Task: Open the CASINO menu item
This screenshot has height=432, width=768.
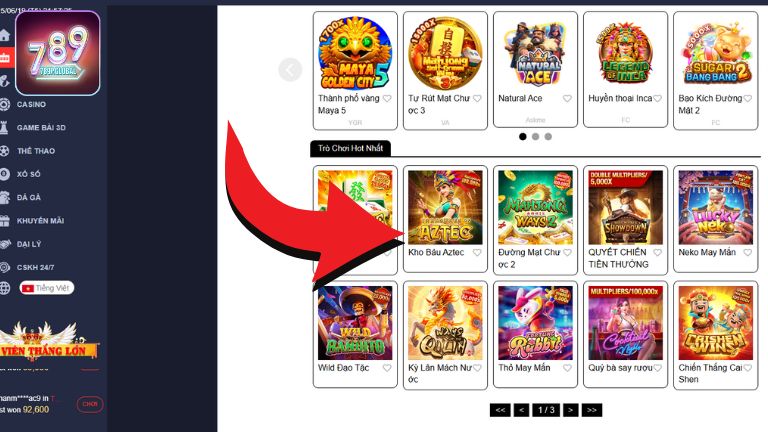Action: coord(31,104)
